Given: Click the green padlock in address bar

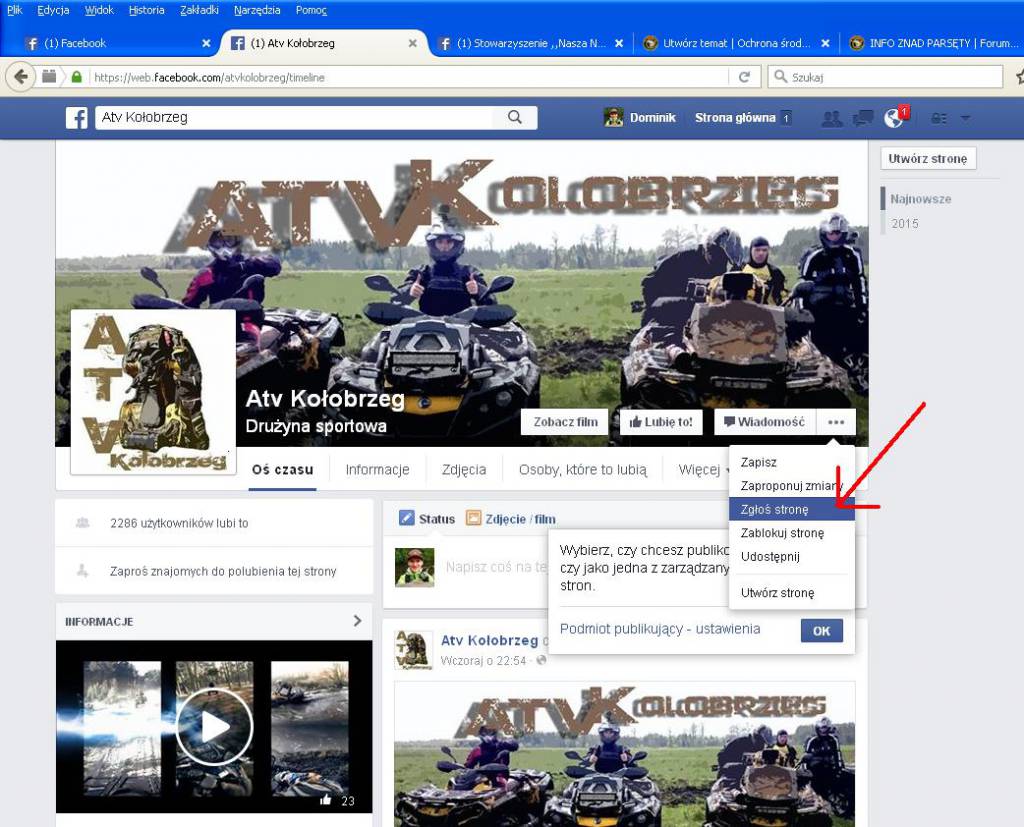Looking at the screenshot, I should click(x=76, y=77).
